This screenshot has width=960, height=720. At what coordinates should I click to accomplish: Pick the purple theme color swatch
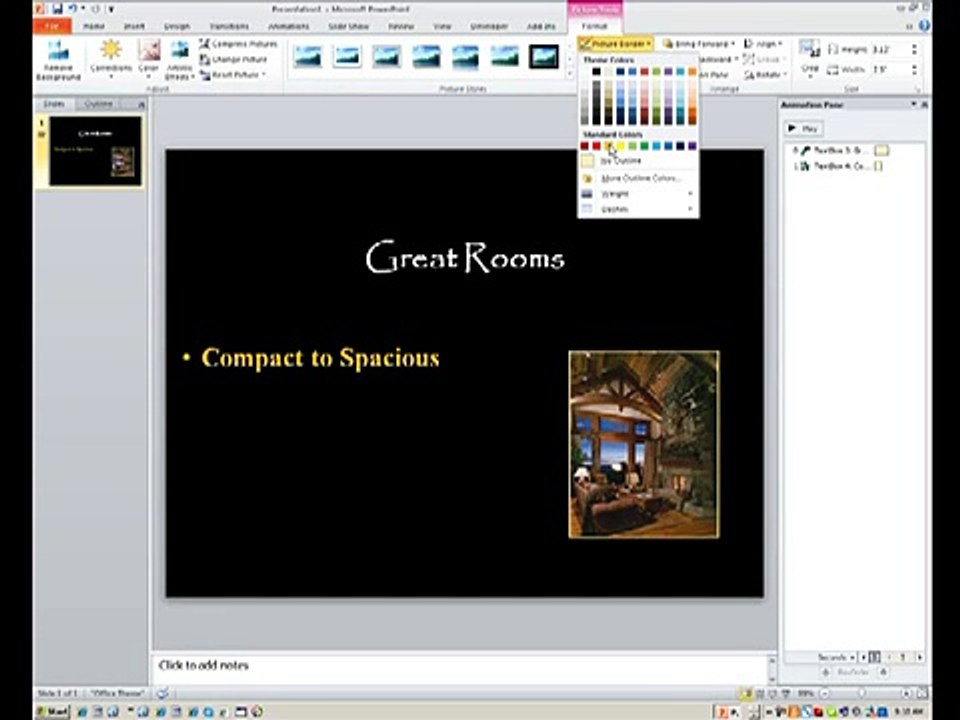668,72
